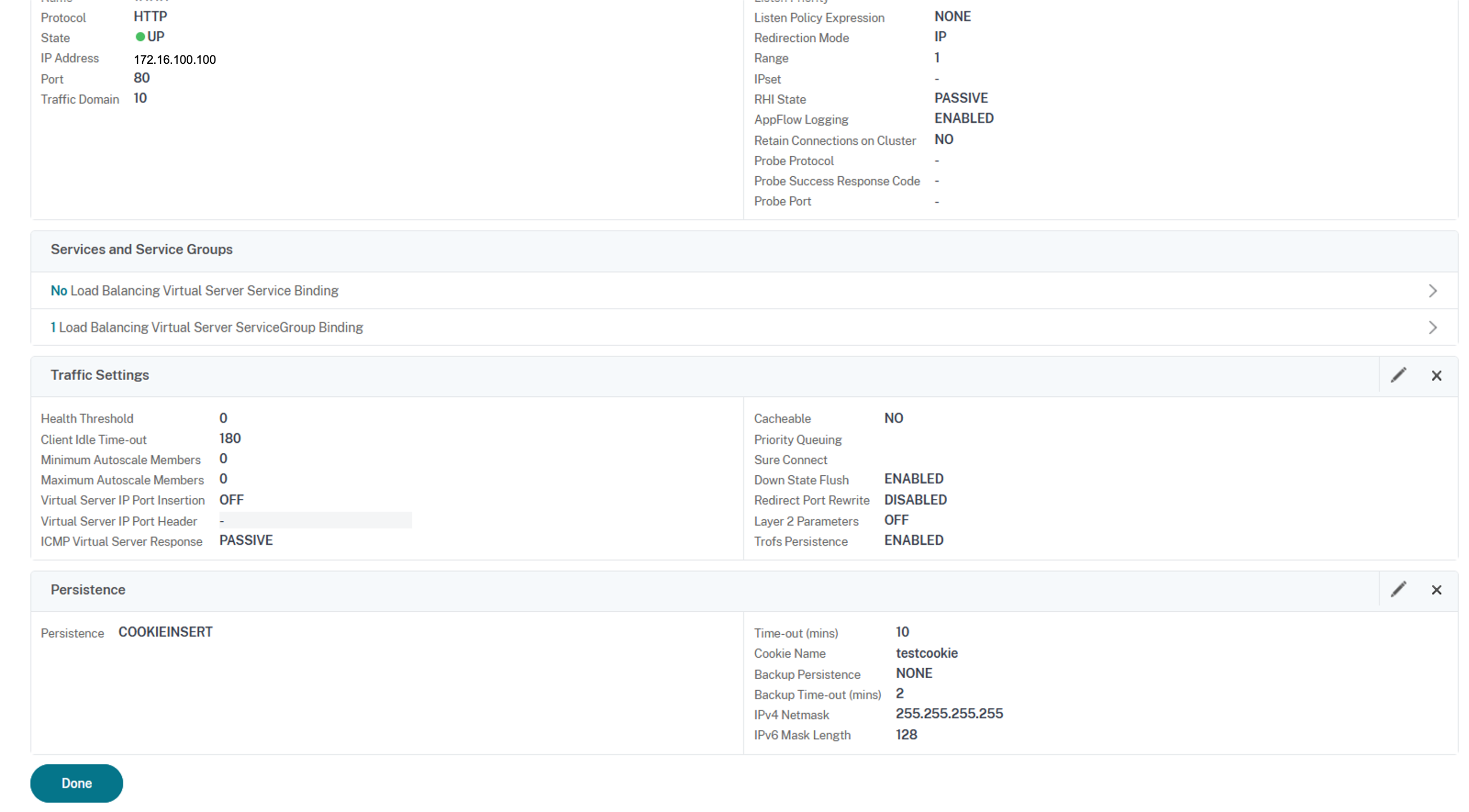Click the IPv4 Netmask 255.255.255.255 value
This screenshot has height=812, width=1469.
pyautogui.click(x=949, y=713)
